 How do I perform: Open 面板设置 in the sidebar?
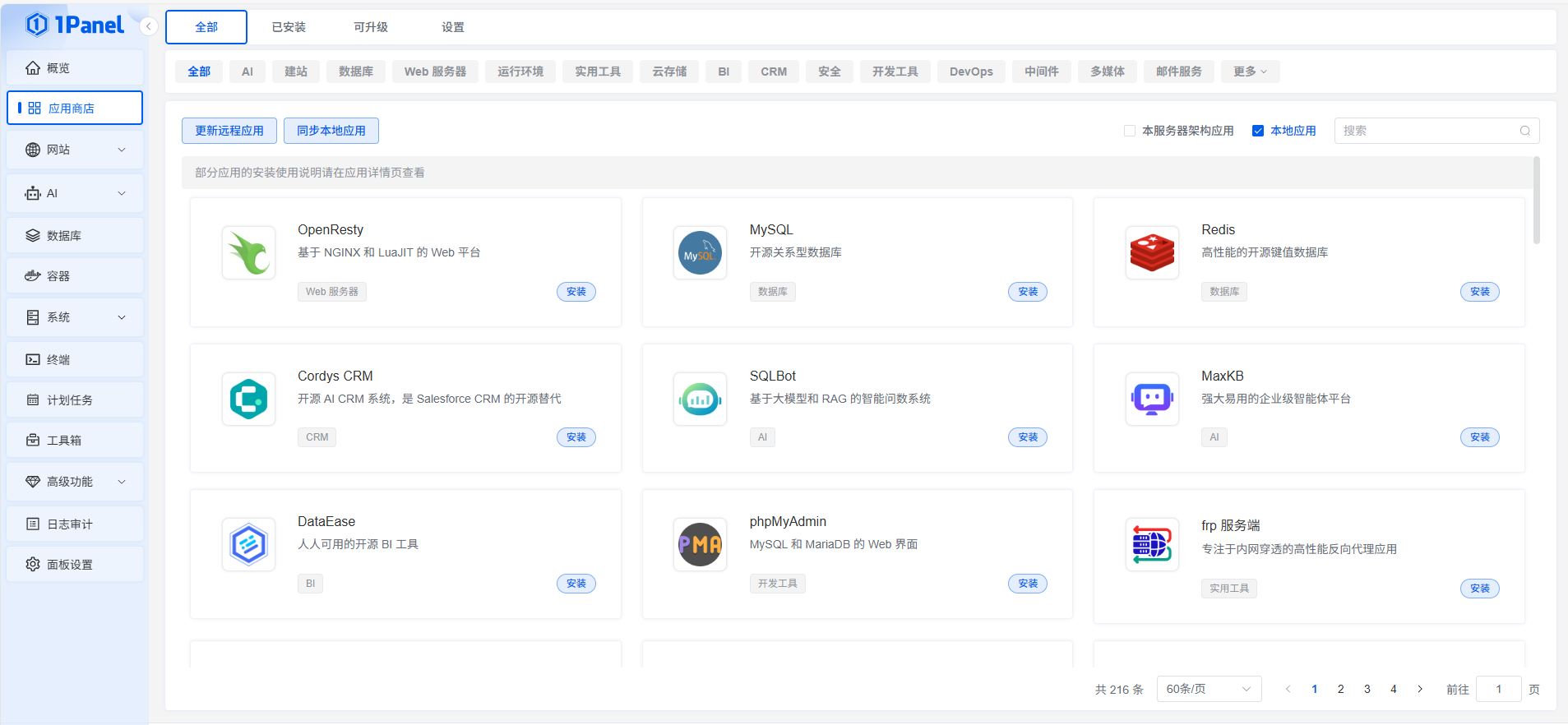pos(75,565)
